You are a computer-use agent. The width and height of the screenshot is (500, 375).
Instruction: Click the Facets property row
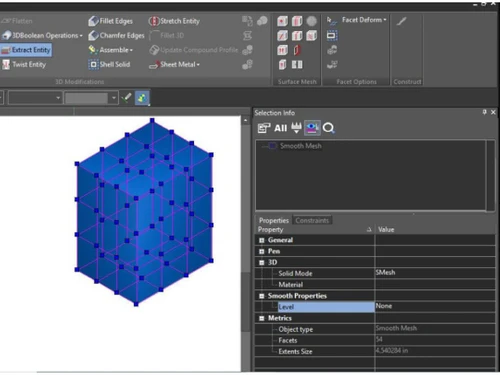(x=375, y=340)
